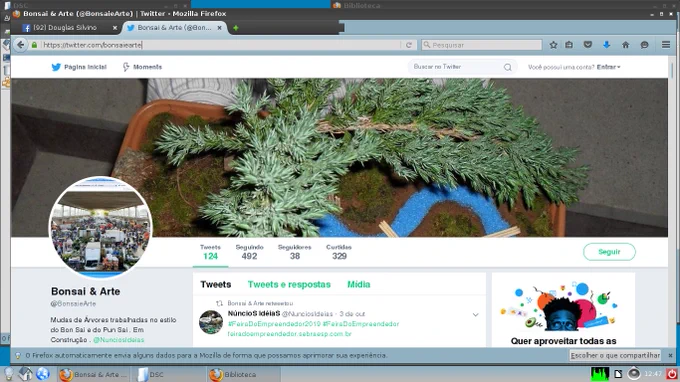Click the CPU monitor tray graph
The image size is (680, 382).
[x=600, y=374]
